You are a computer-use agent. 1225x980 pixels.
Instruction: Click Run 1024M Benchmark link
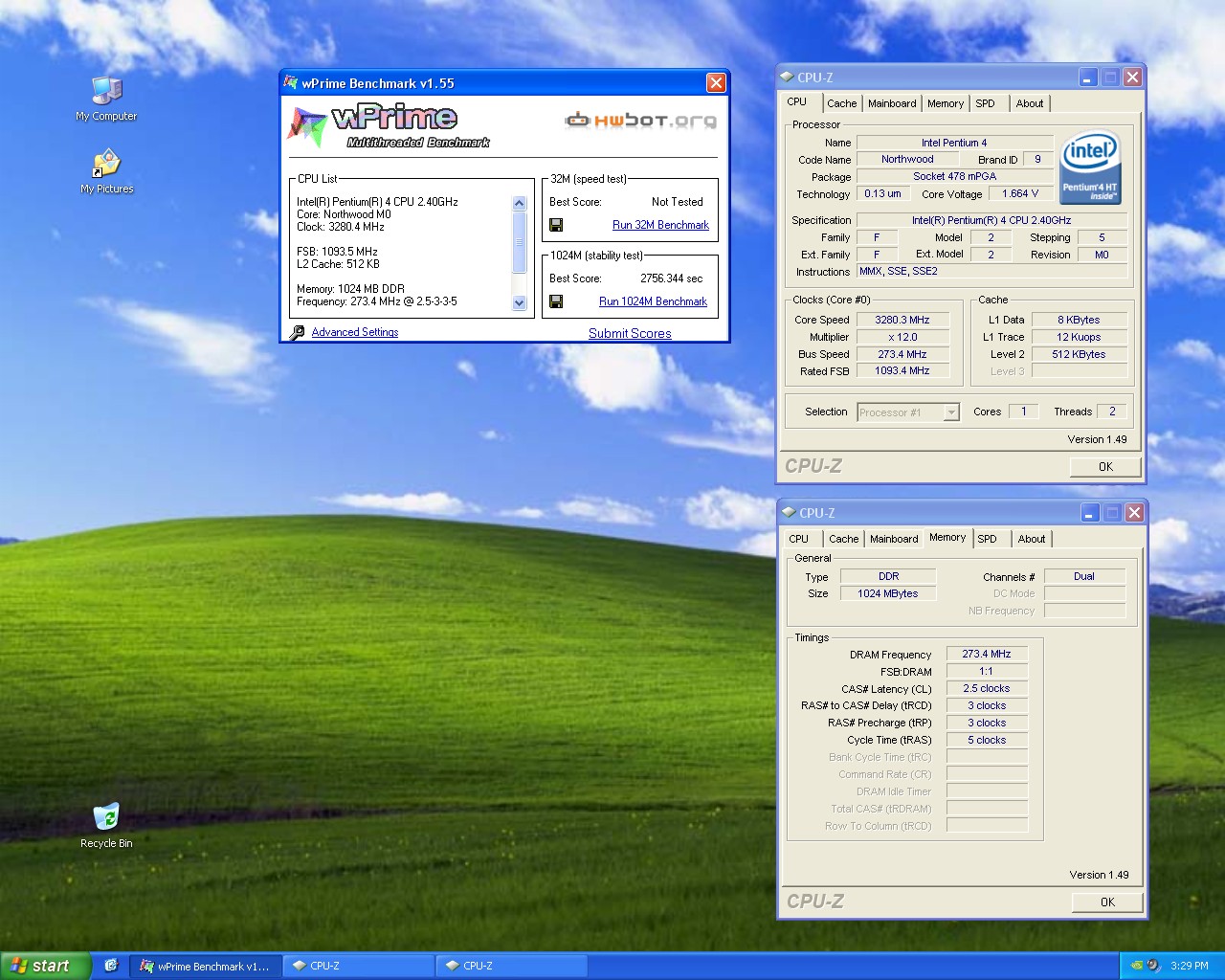coord(653,301)
